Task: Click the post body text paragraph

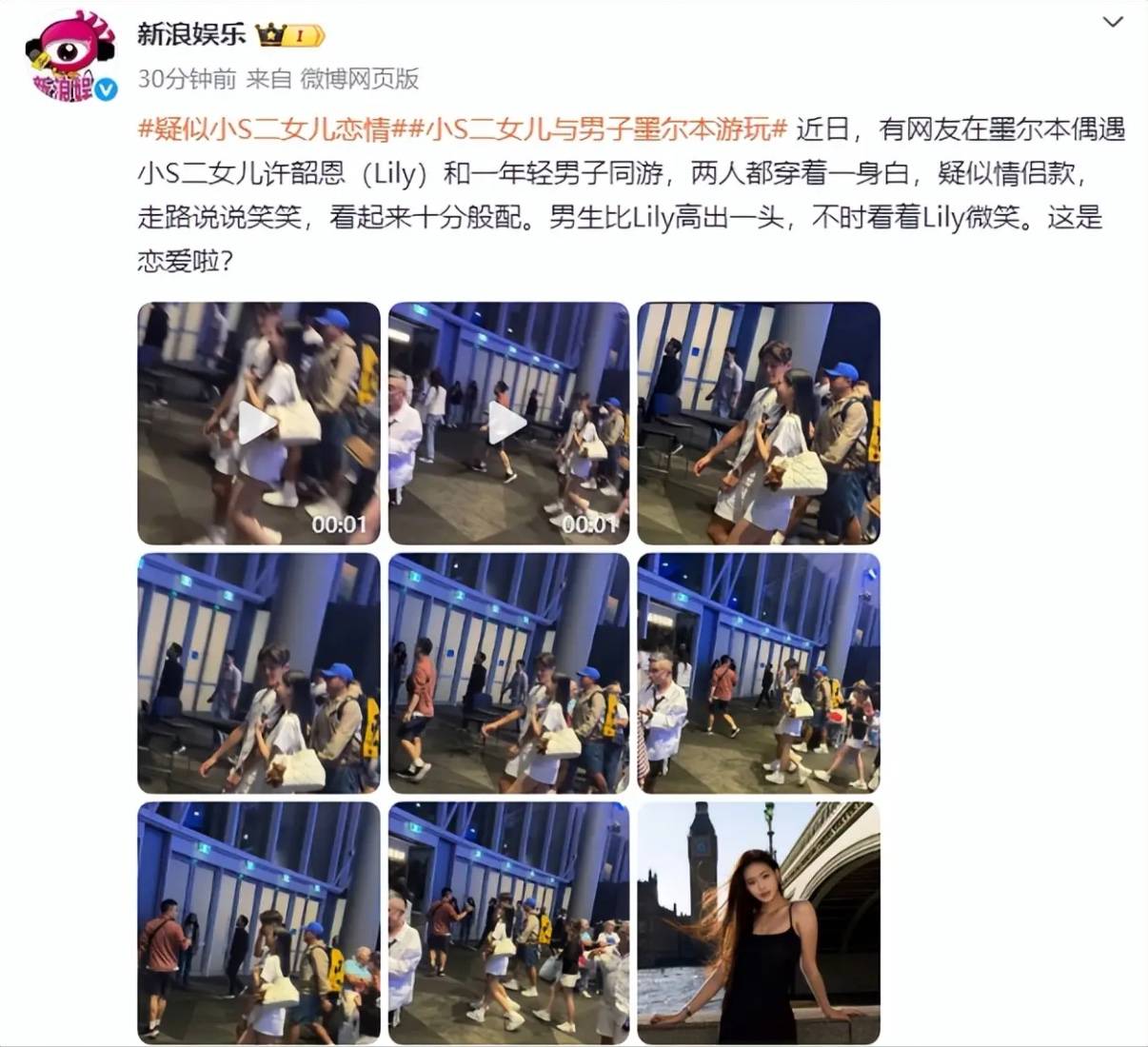Action: 631,194
